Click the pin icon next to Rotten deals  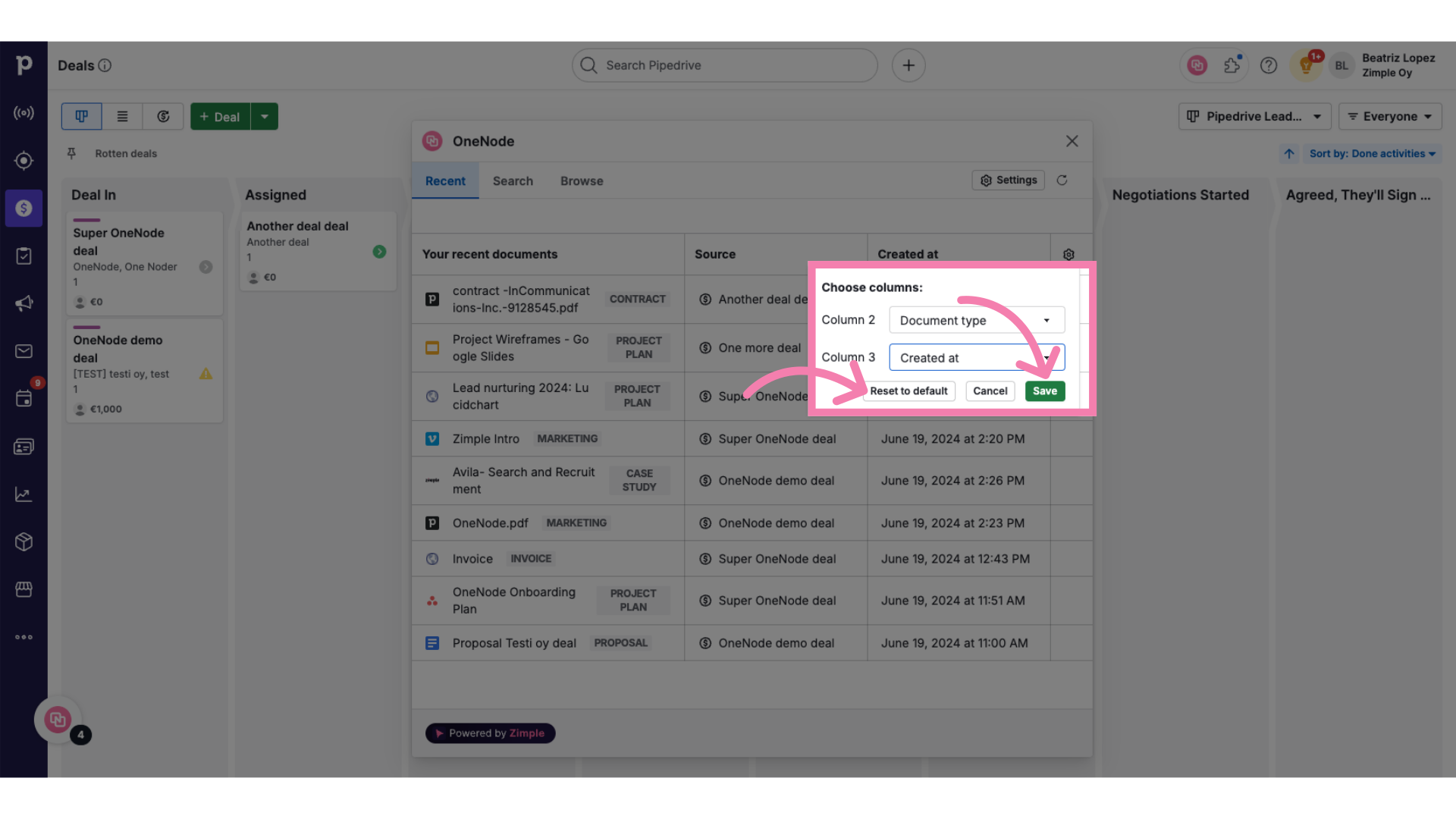pyautogui.click(x=71, y=153)
